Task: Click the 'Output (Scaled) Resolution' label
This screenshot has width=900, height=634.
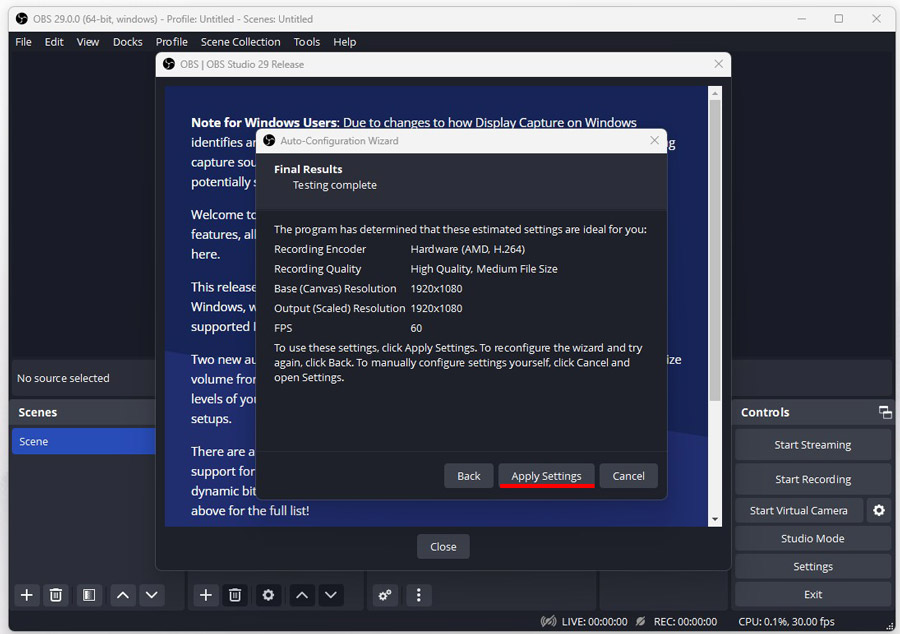Action: click(x=339, y=308)
